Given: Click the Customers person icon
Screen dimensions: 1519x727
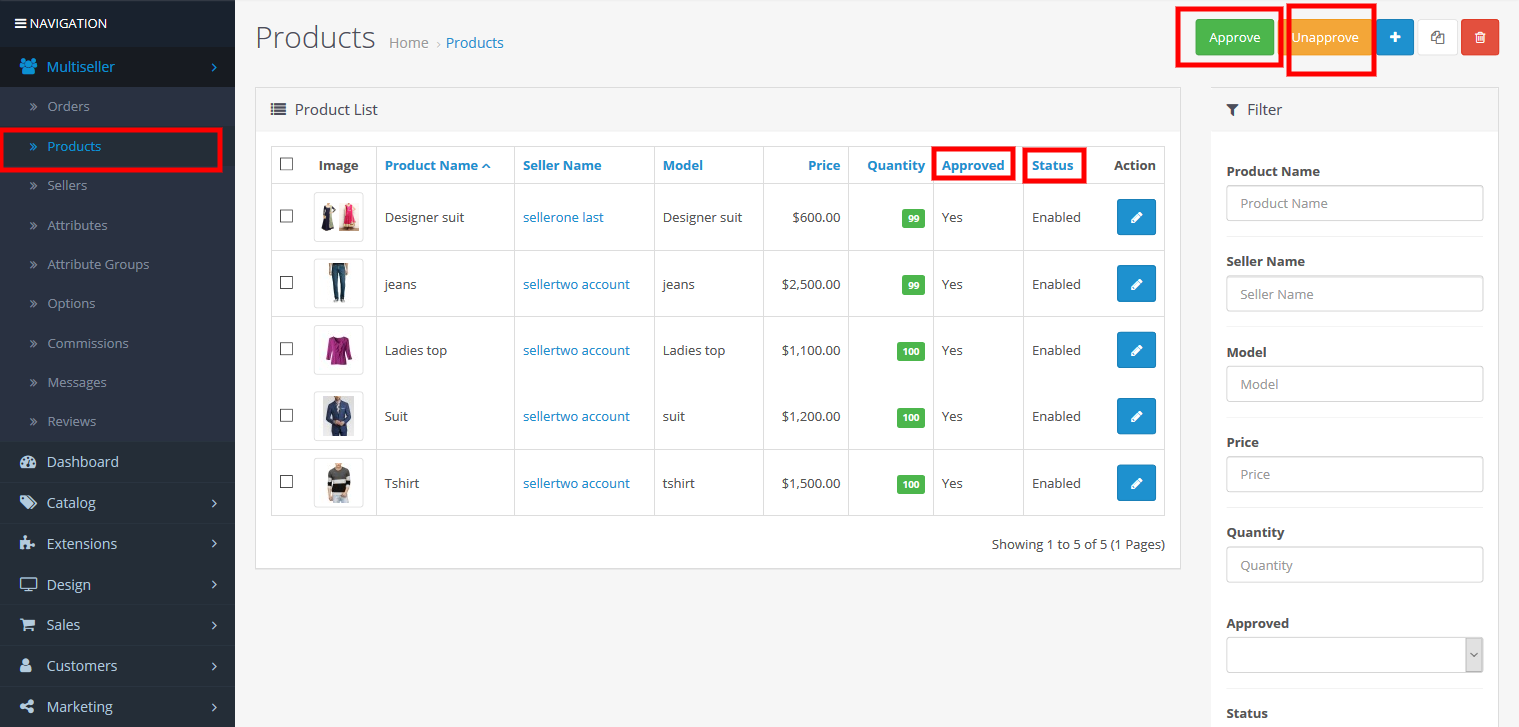Looking at the screenshot, I should tap(27, 666).
